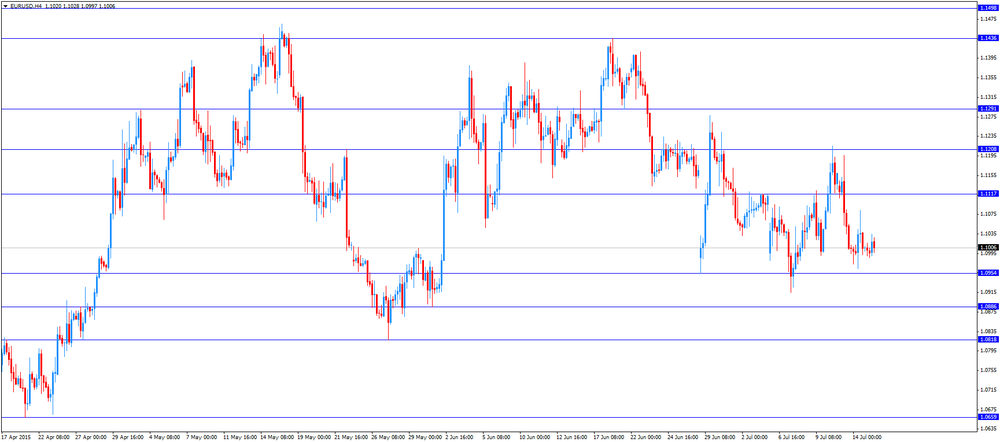Click the 7 May 00:00 time axis label
Image resolution: width=1000 pixels, height=442 pixels.
pos(202,438)
